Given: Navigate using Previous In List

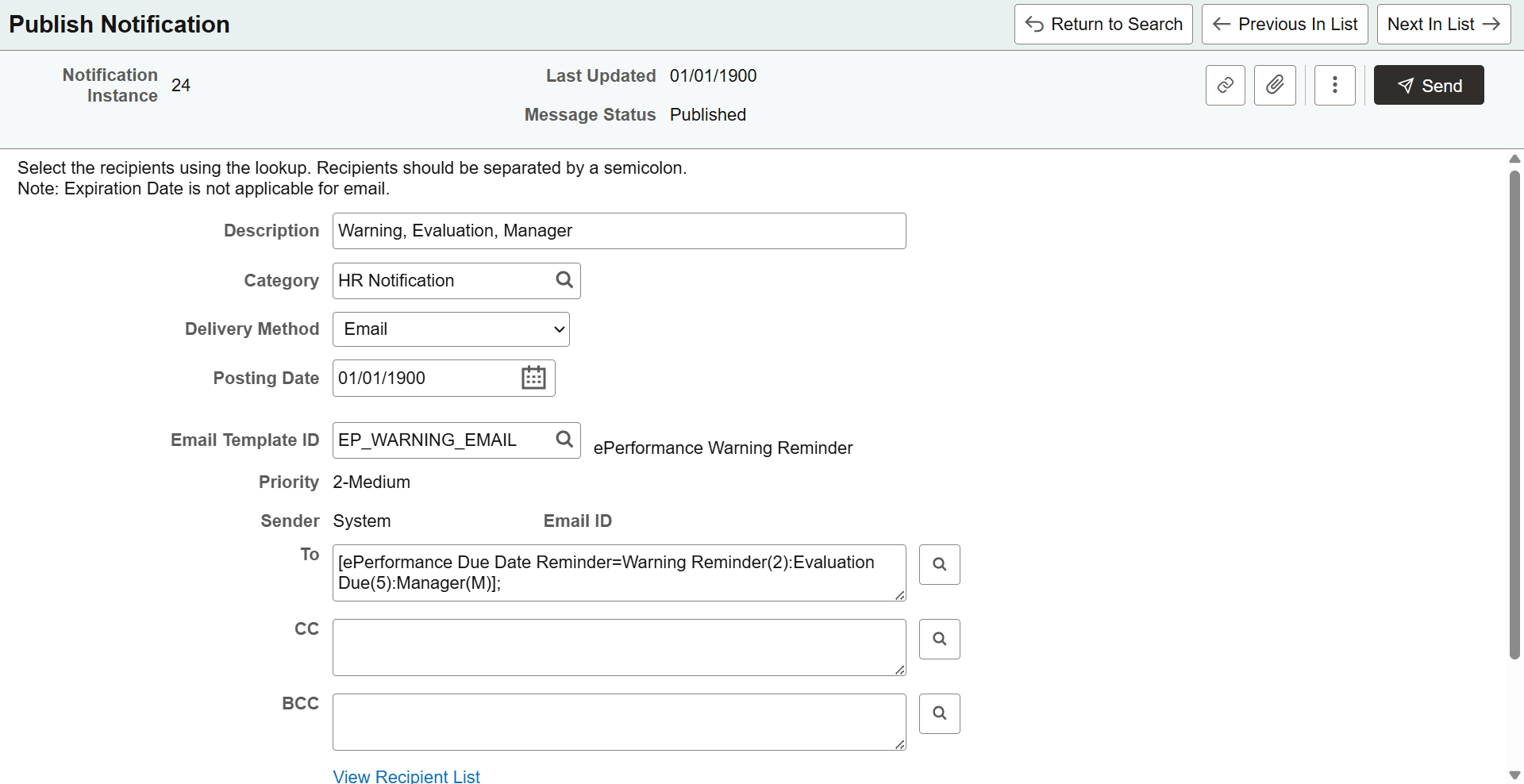Looking at the screenshot, I should click(x=1283, y=24).
